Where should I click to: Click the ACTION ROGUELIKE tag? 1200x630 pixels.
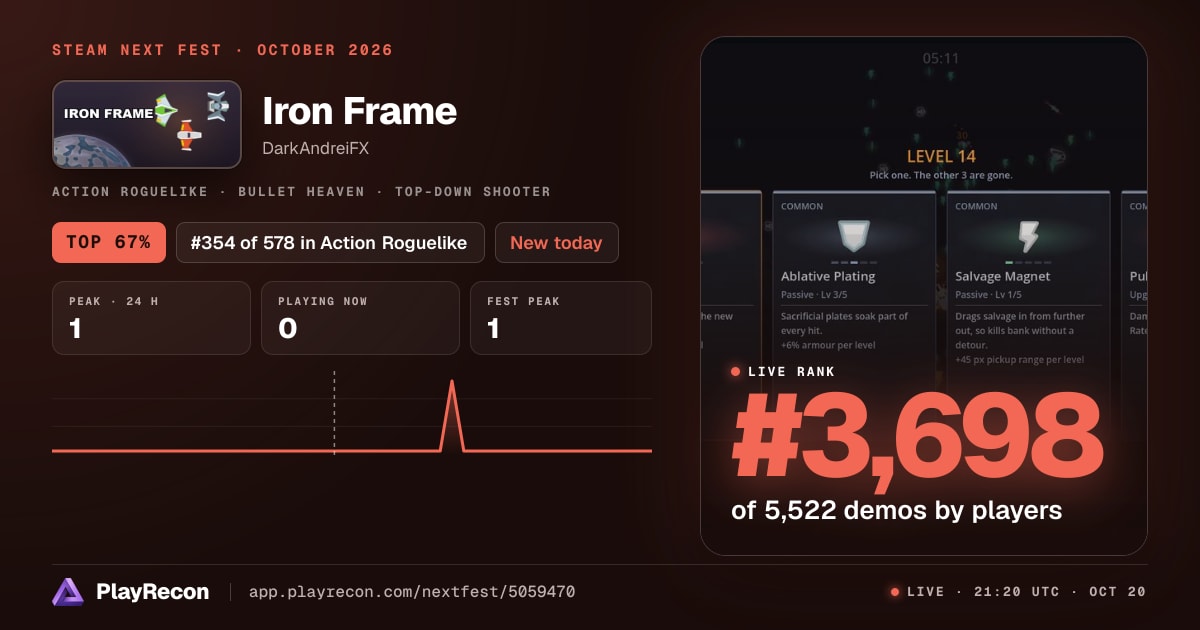[131, 191]
